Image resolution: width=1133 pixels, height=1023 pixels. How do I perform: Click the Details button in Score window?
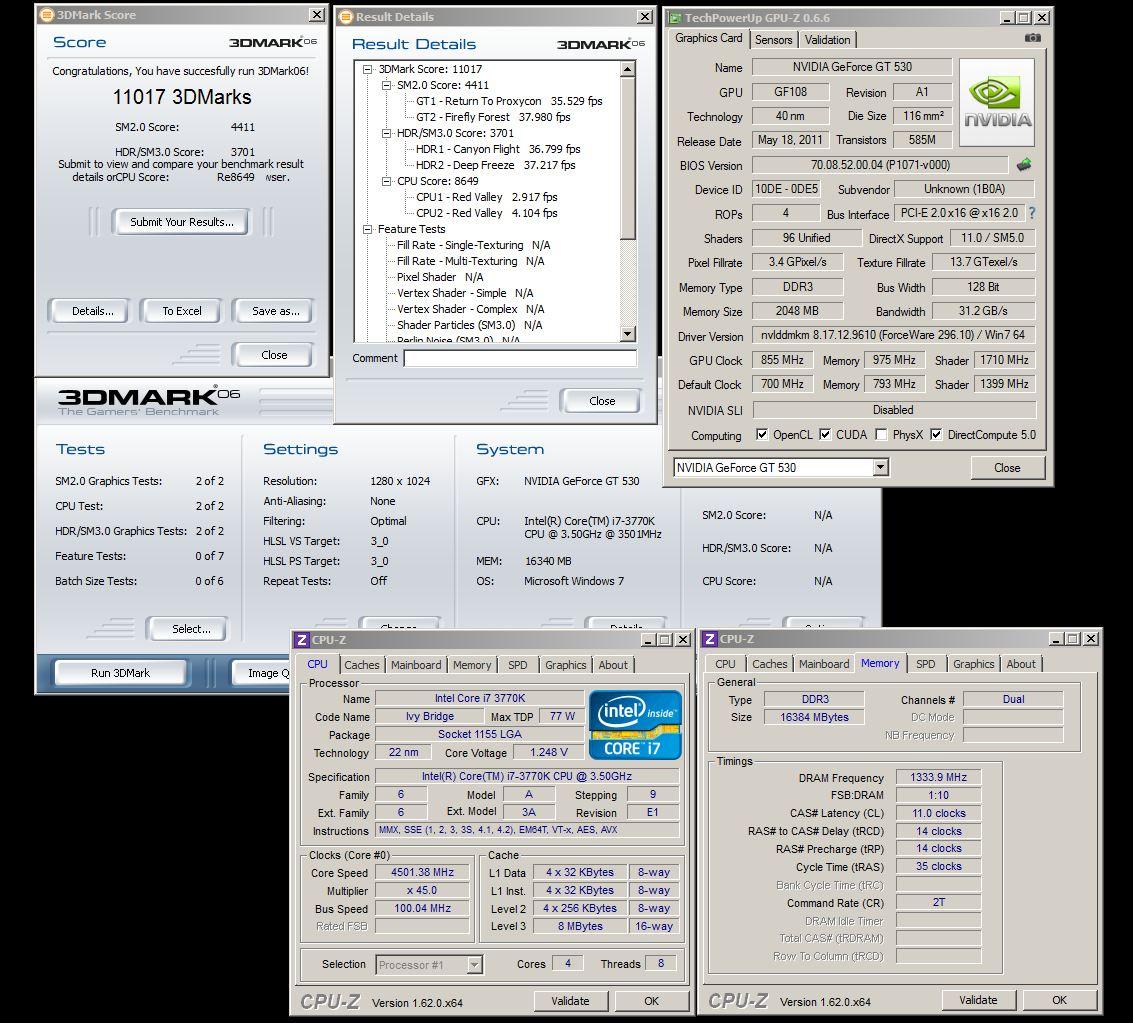[x=92, y=311]
